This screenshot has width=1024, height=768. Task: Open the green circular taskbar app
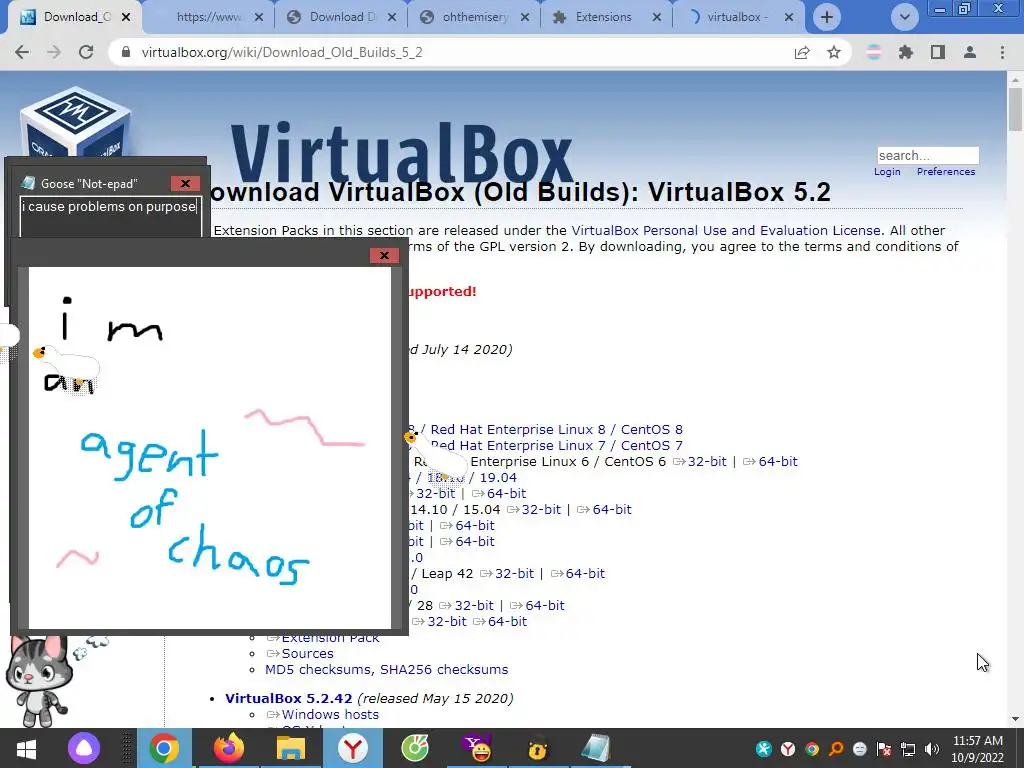pos(415,748)
